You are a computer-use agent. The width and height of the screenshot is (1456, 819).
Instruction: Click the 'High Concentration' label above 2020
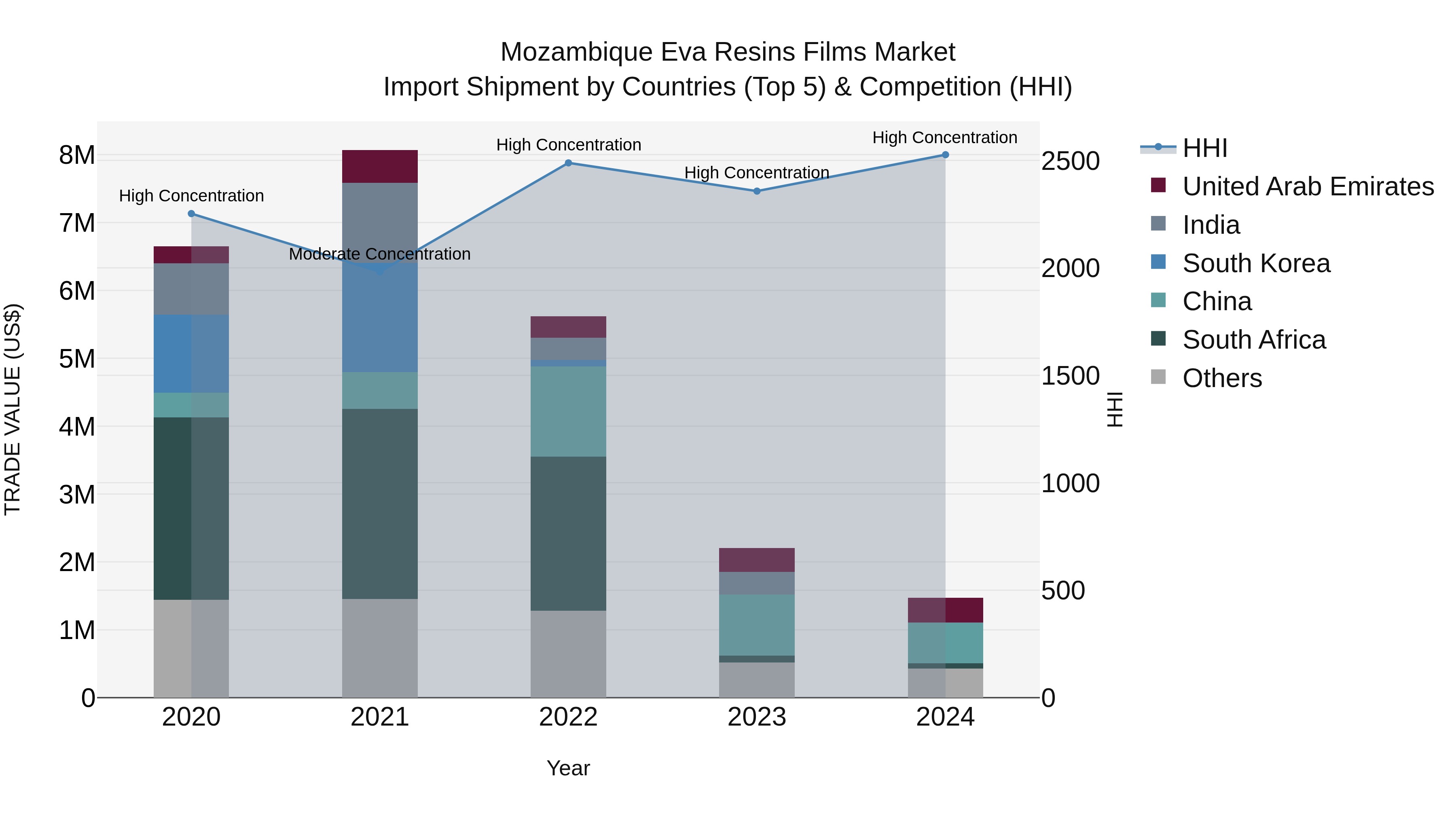click(x=191, y=196)
